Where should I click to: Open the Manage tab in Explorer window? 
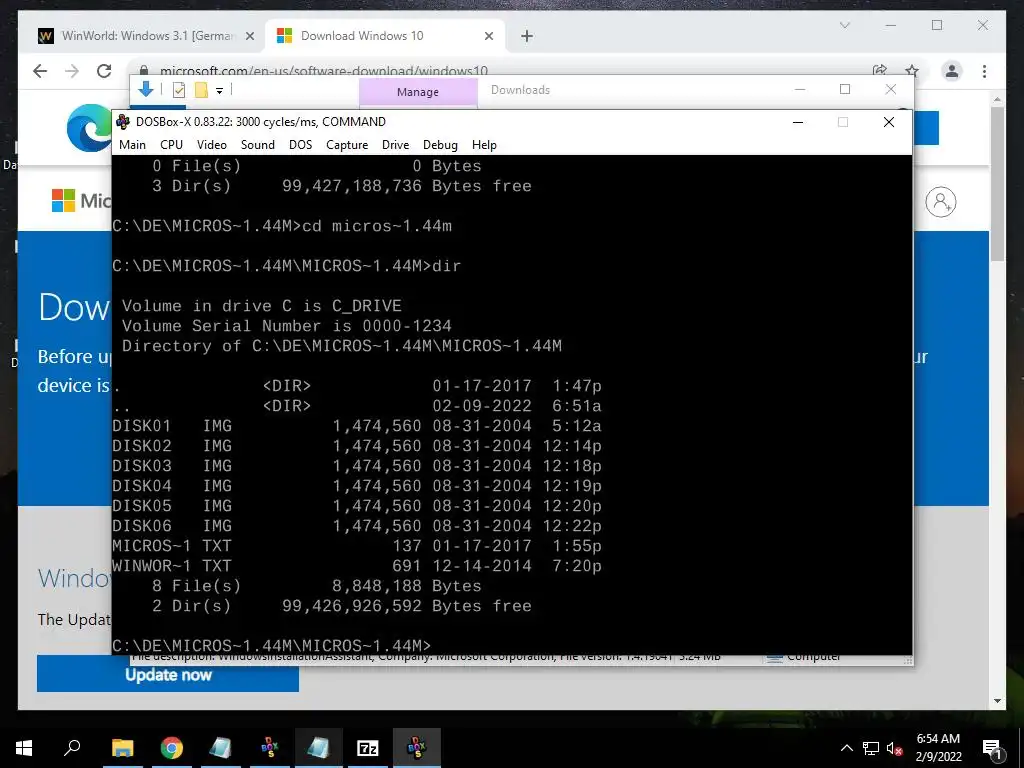(418, 92)
